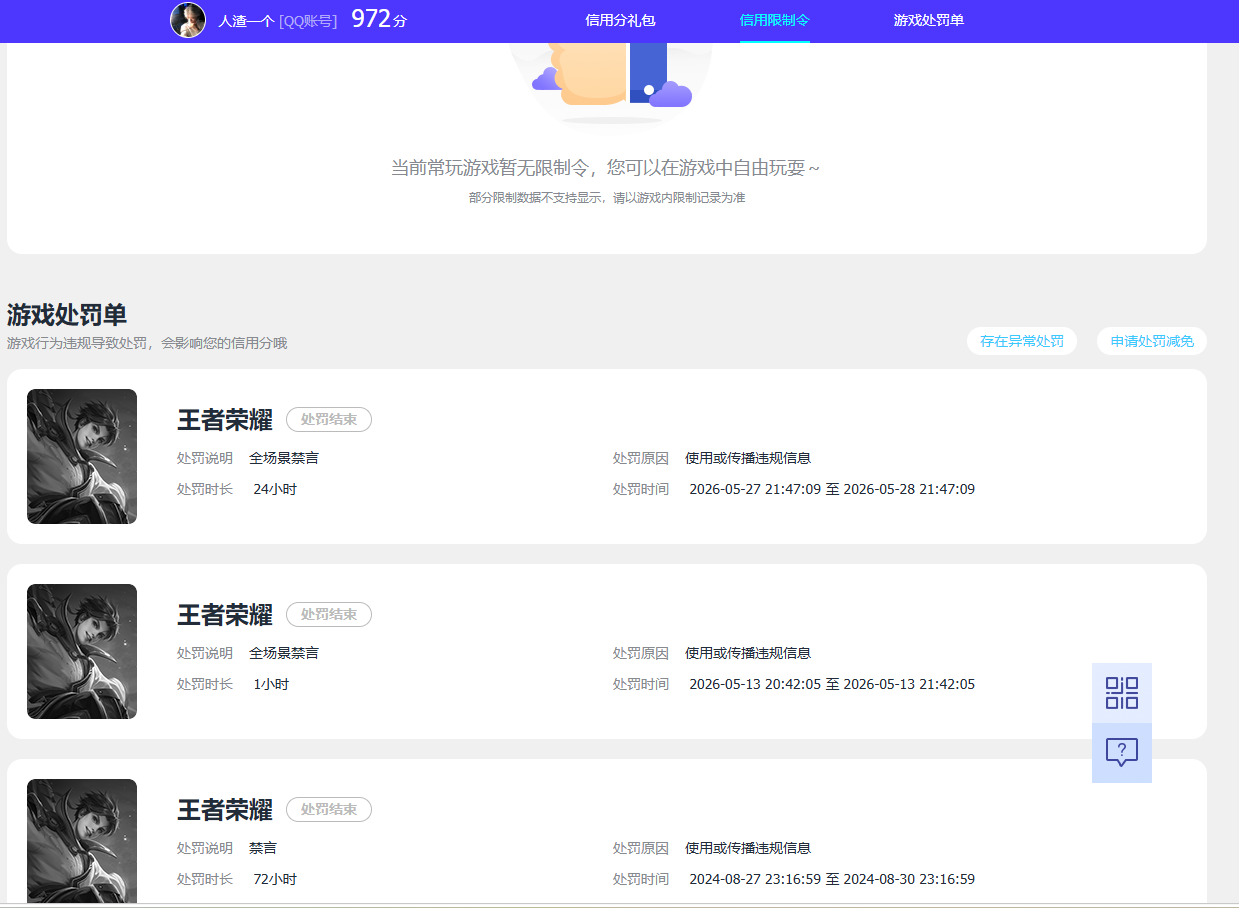The width and height of the screenshot is (1239, 908).
Task: Click the 申请处罚减免 button
Action: [1152, 341]
